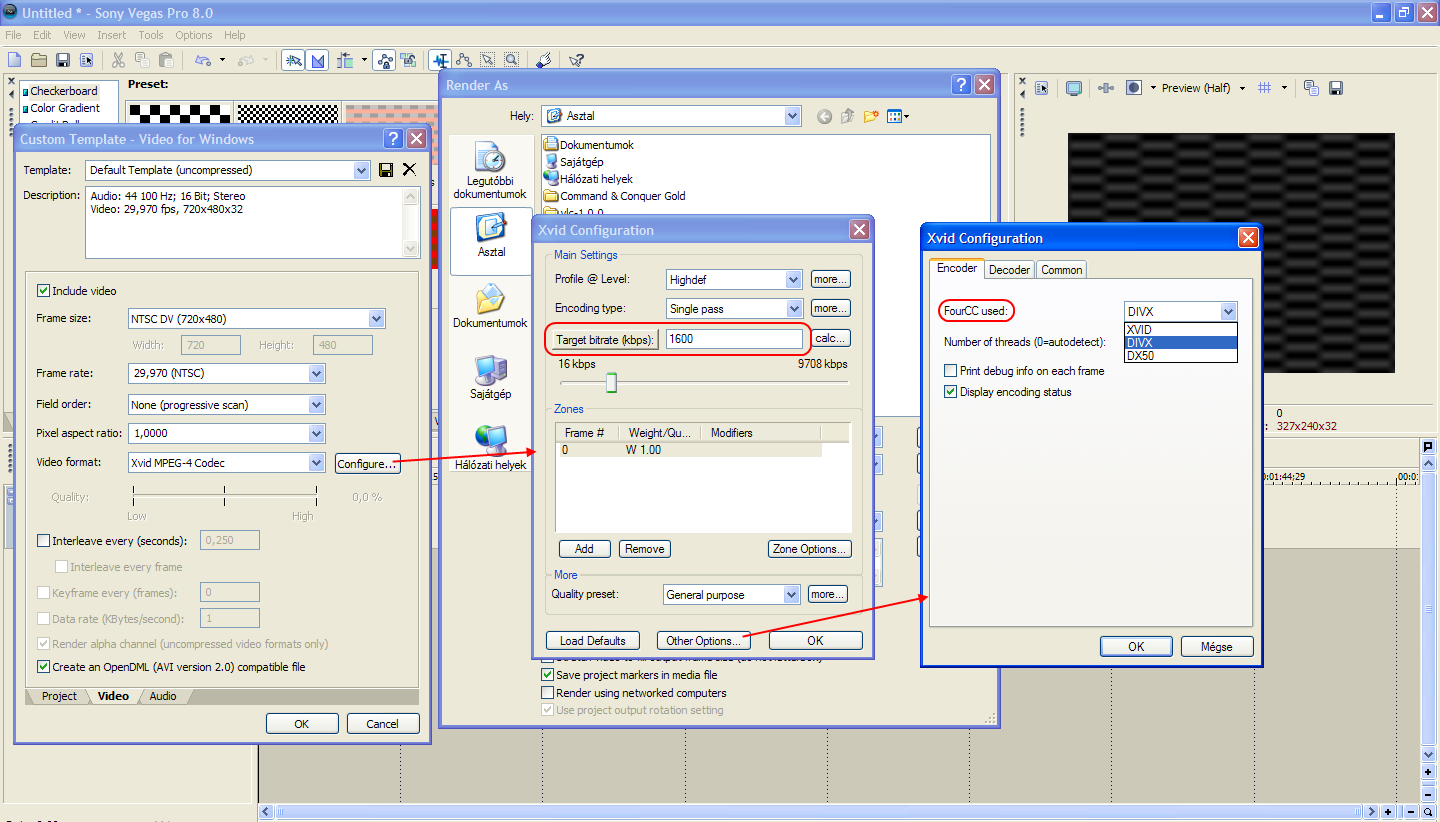
Task: Enable Render using networked computers
Action: (547, 693)
